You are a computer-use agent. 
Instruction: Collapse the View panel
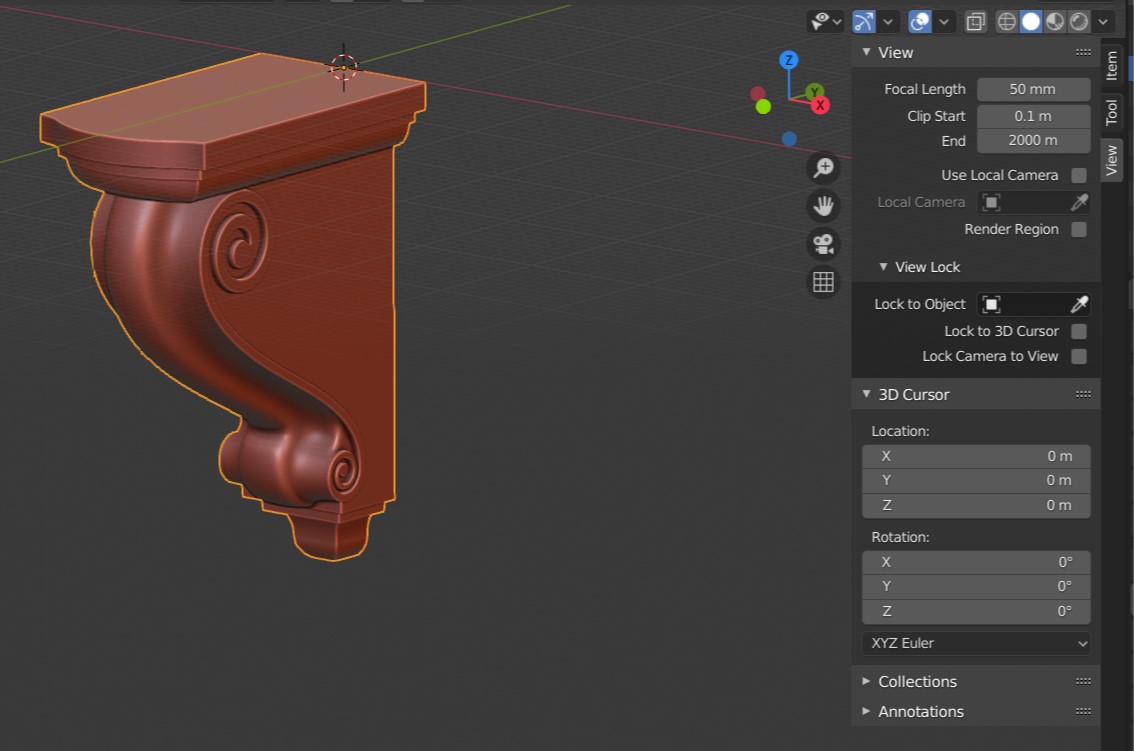pos(866,52)
